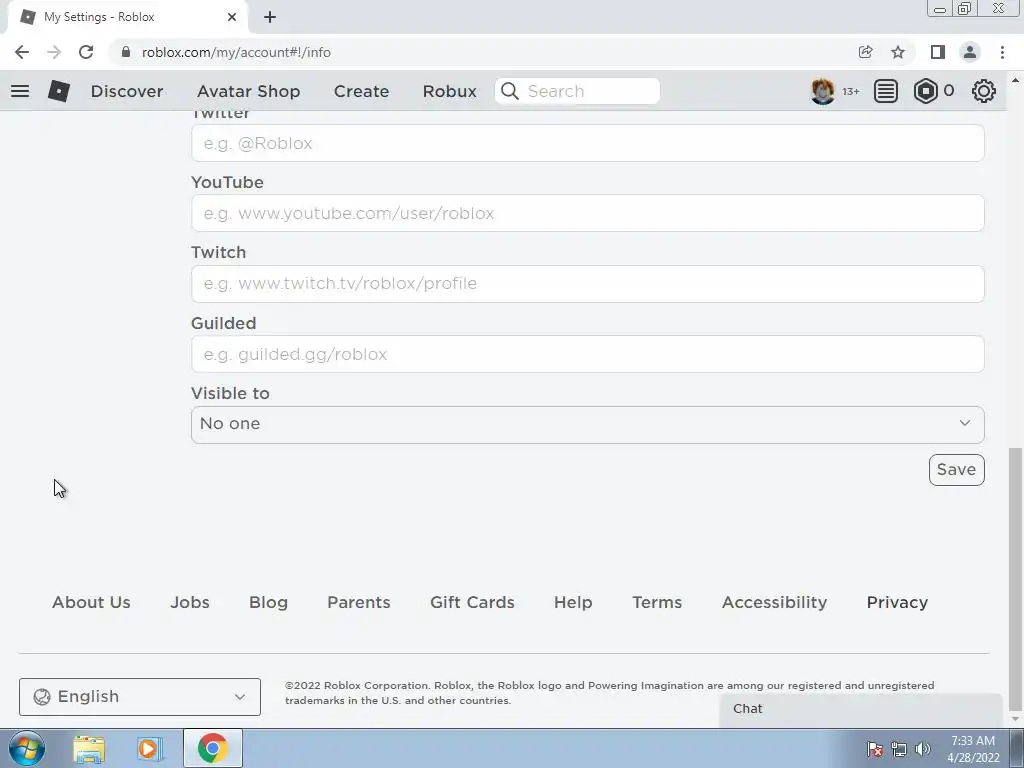The width and height of the screenshot is (1024, 768).
Task: Open the Terms footer link
Action: pos(657,602)
